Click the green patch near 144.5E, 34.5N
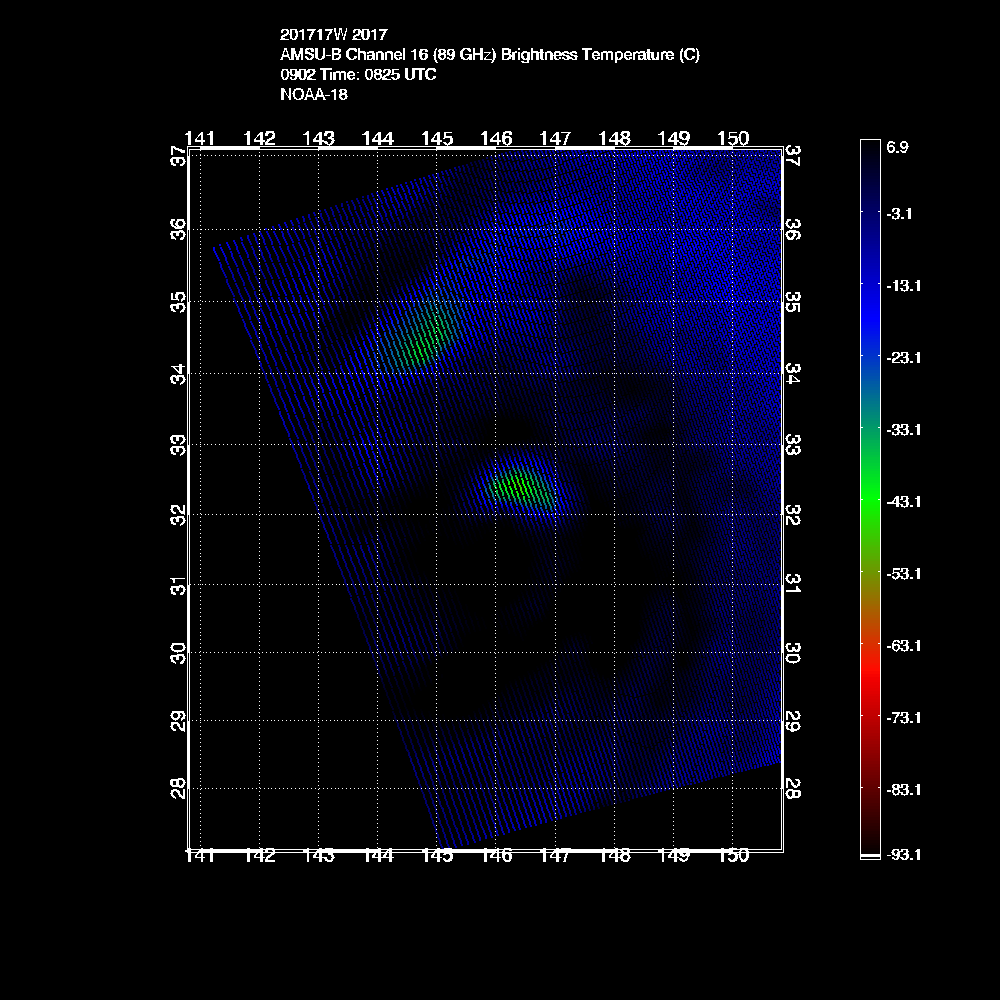This screenshot has height=1000, width=1000. click(422, 335)
